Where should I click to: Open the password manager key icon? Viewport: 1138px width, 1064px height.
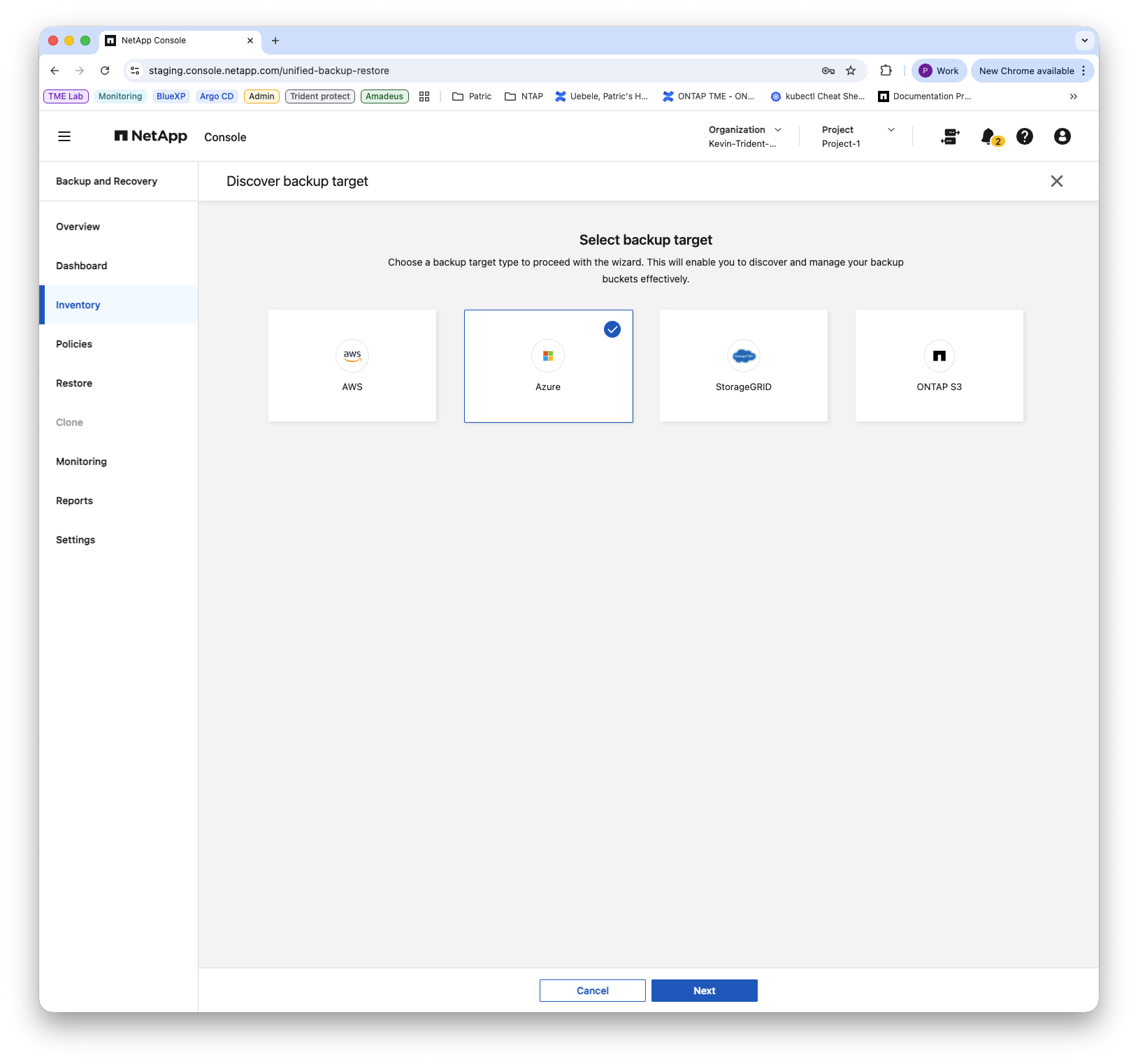(828, 71)
